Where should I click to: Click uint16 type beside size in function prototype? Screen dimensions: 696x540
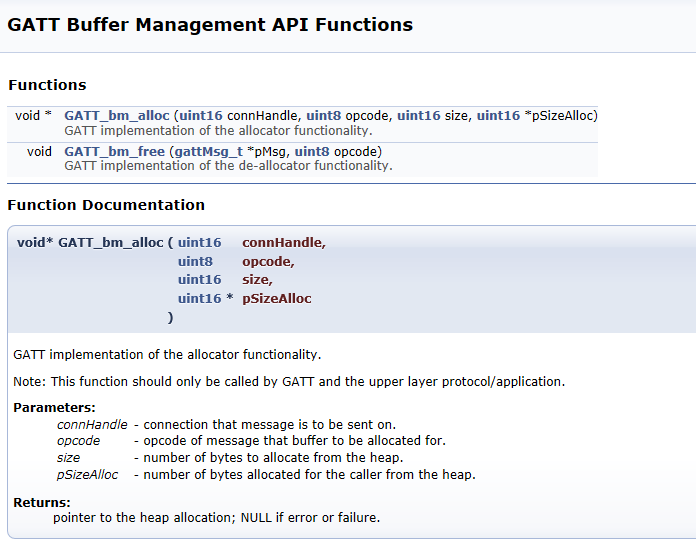tap(199, 280)
